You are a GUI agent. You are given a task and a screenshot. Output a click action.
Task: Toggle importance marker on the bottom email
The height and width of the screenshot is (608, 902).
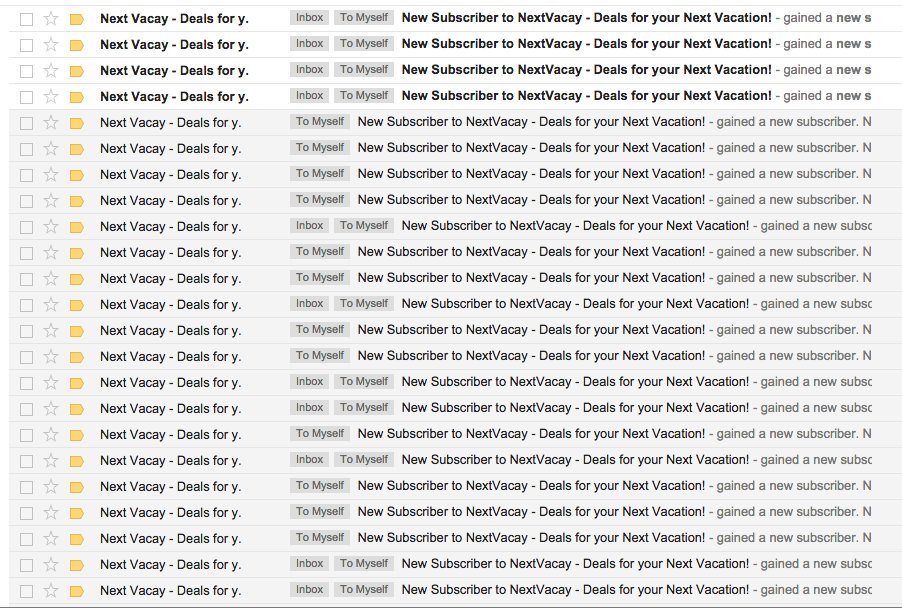(x=77, y=591)
